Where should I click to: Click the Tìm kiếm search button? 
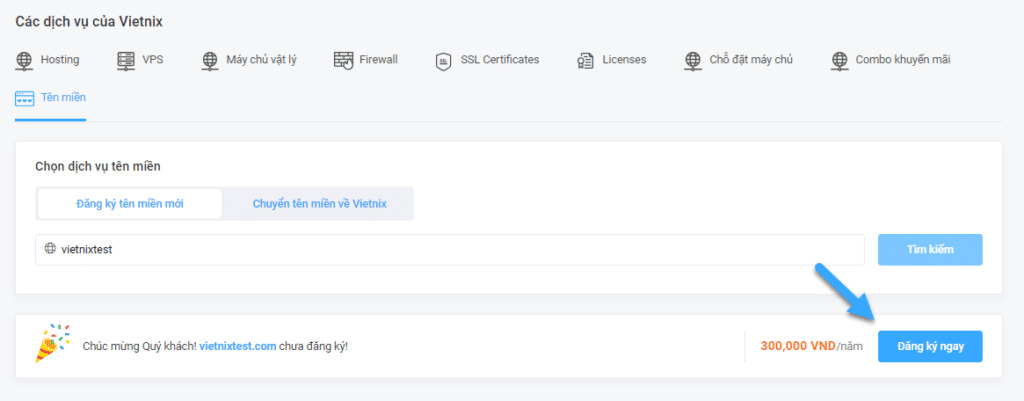(930, 249)
